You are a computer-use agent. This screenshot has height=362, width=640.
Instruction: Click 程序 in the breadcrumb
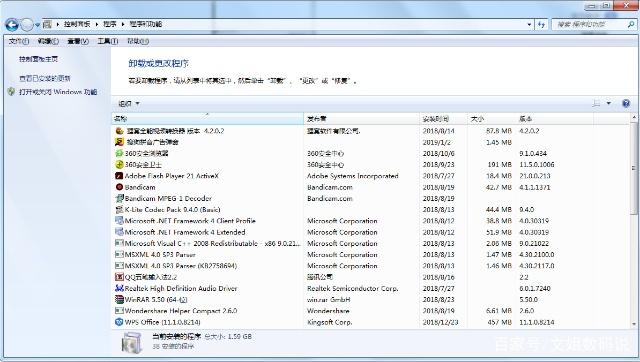110,24
